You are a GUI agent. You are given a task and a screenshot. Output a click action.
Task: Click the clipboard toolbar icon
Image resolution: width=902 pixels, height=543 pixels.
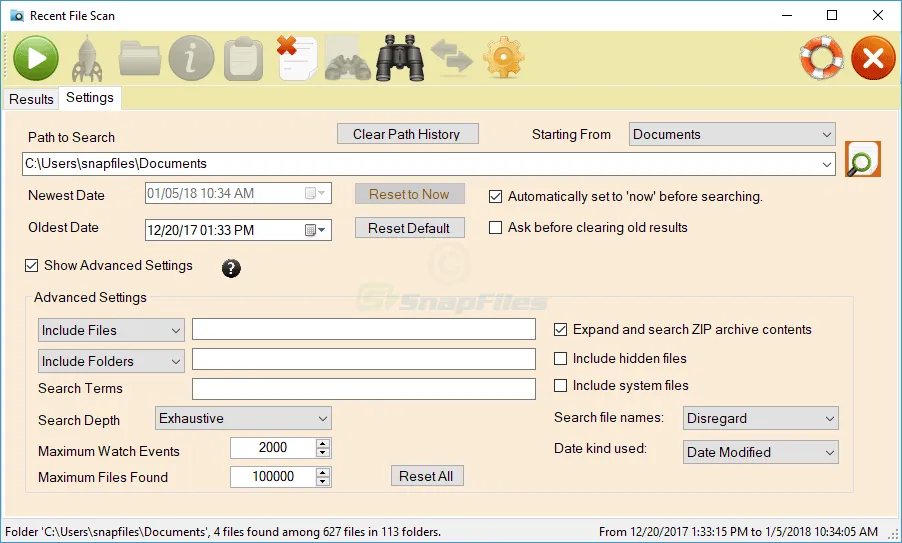[x=243, y=58]
